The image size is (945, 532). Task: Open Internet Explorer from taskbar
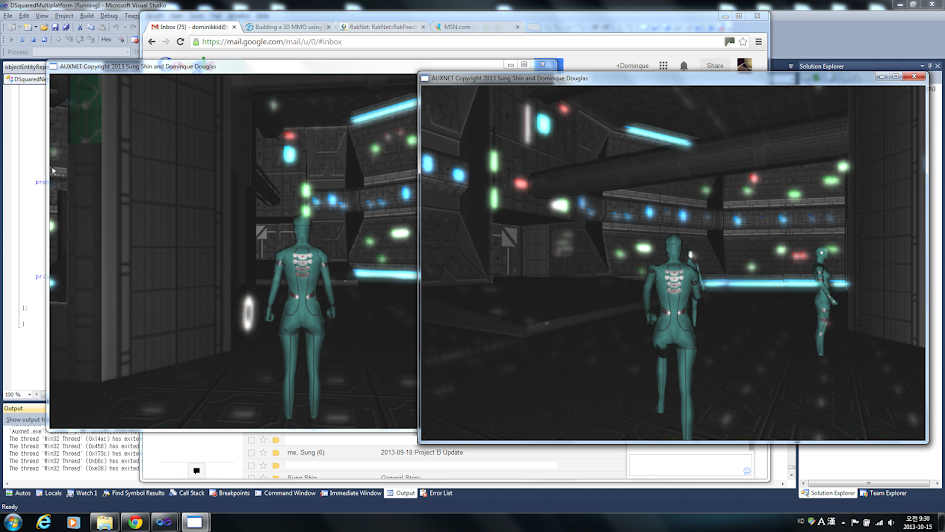pos(43,522)
